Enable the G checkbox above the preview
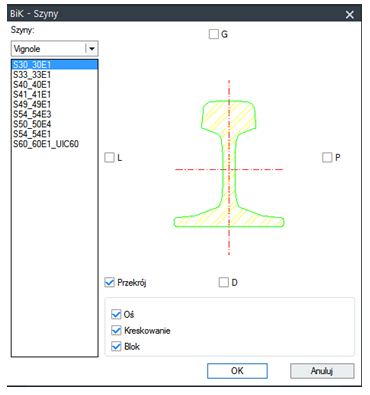 pos(214,34)
